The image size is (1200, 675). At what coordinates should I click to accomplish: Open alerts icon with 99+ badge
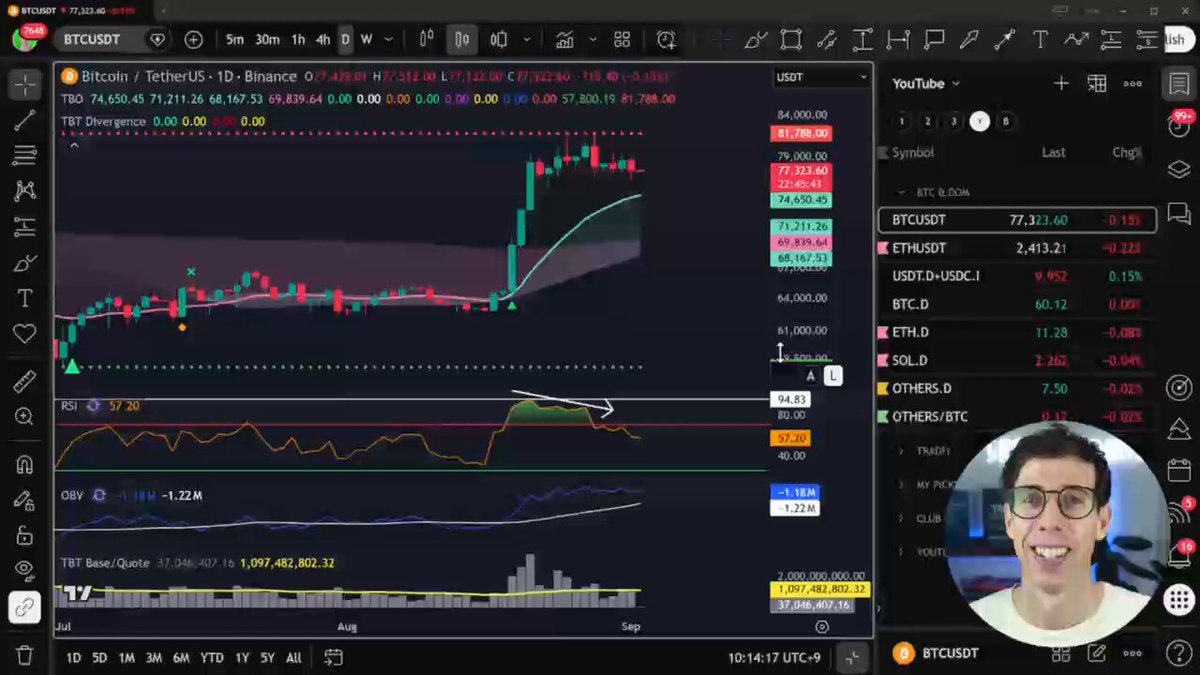click(x=1179, y=125)
